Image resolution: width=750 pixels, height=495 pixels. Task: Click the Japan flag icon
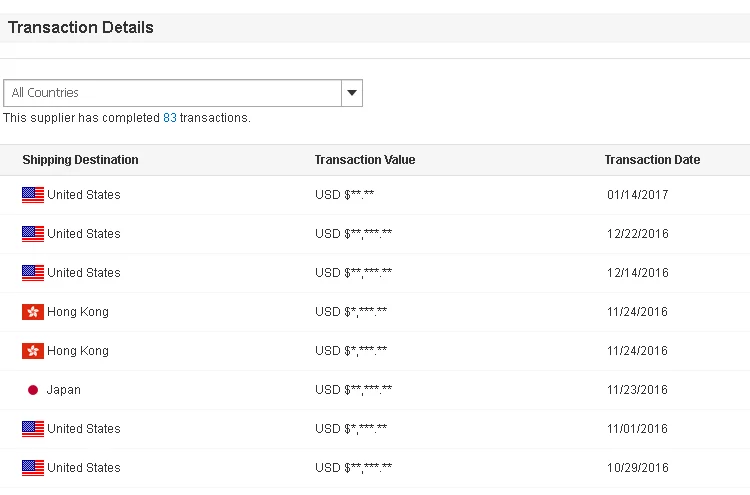point(33,390)
